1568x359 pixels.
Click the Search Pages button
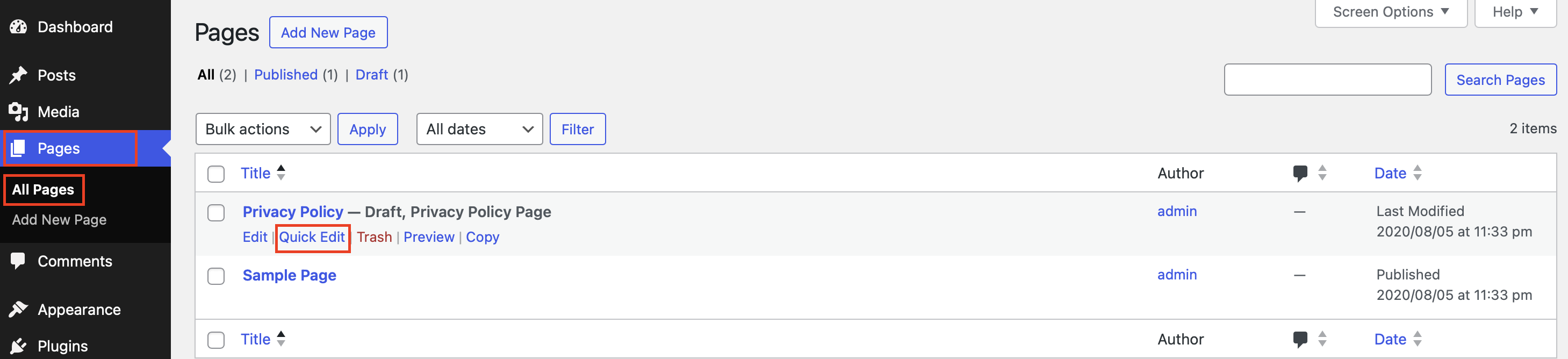point(1500,80)
